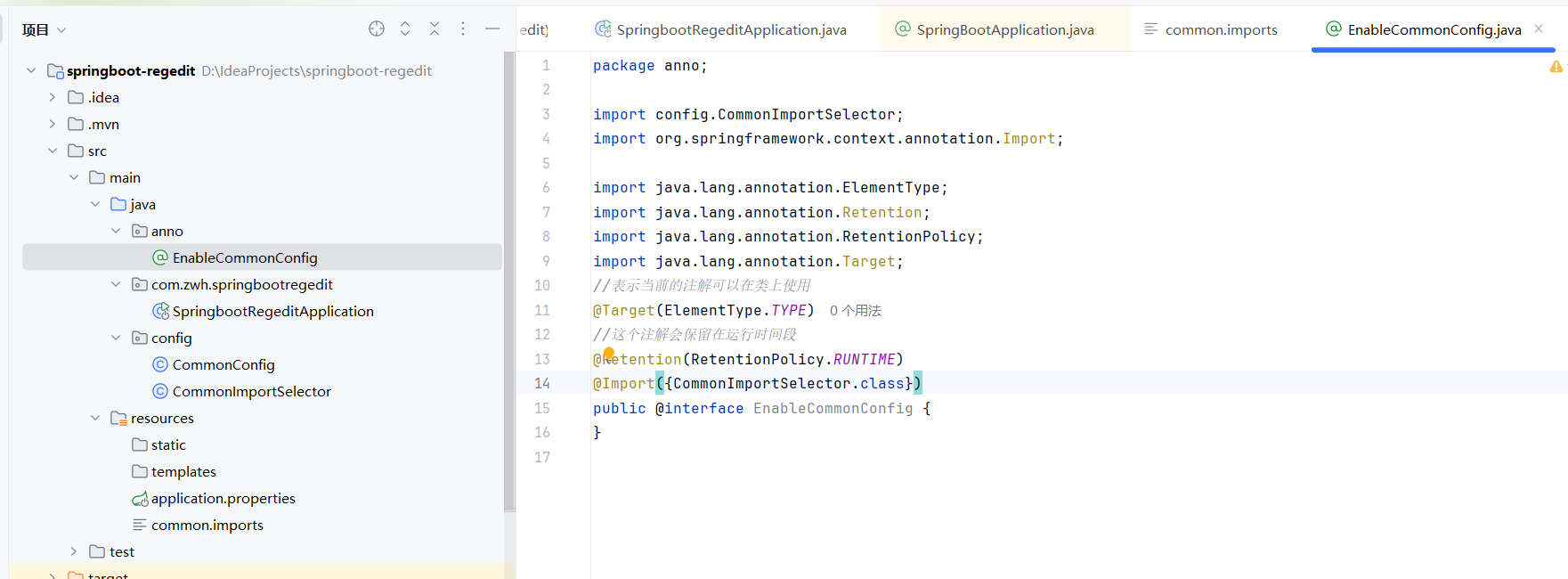Click line number 14 in gutter
This screenshot has width=1568, height=579.
[x=542, y=383]
